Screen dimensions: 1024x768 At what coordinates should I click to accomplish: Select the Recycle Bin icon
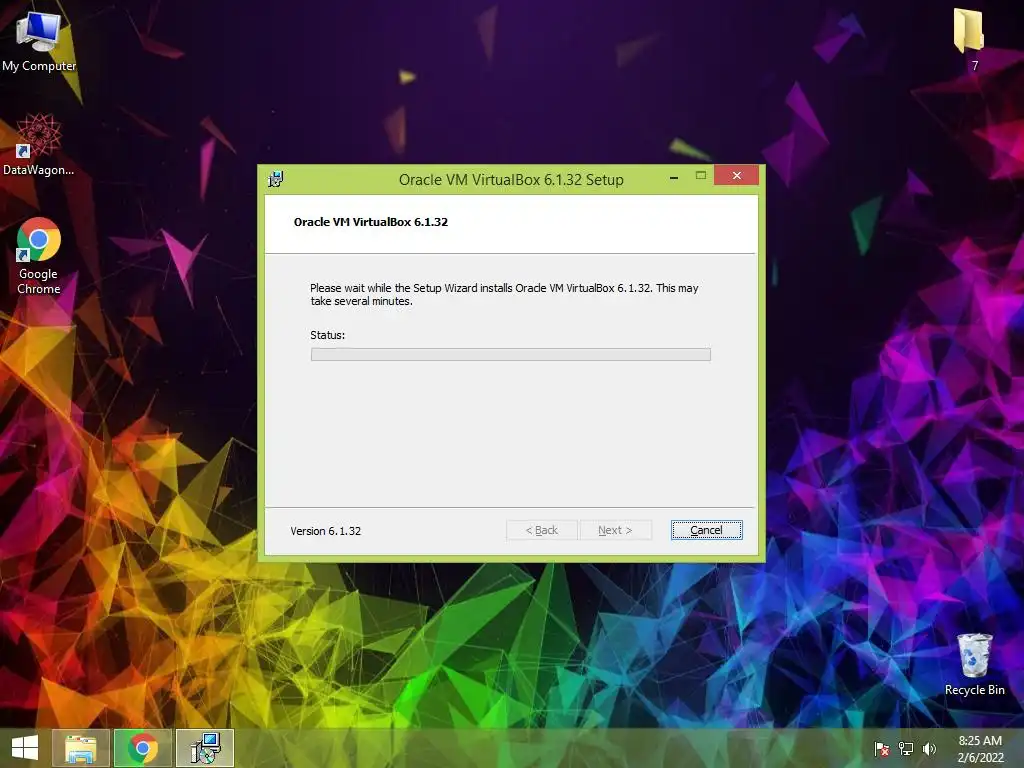pyautogui.click(x=974, y=664)
